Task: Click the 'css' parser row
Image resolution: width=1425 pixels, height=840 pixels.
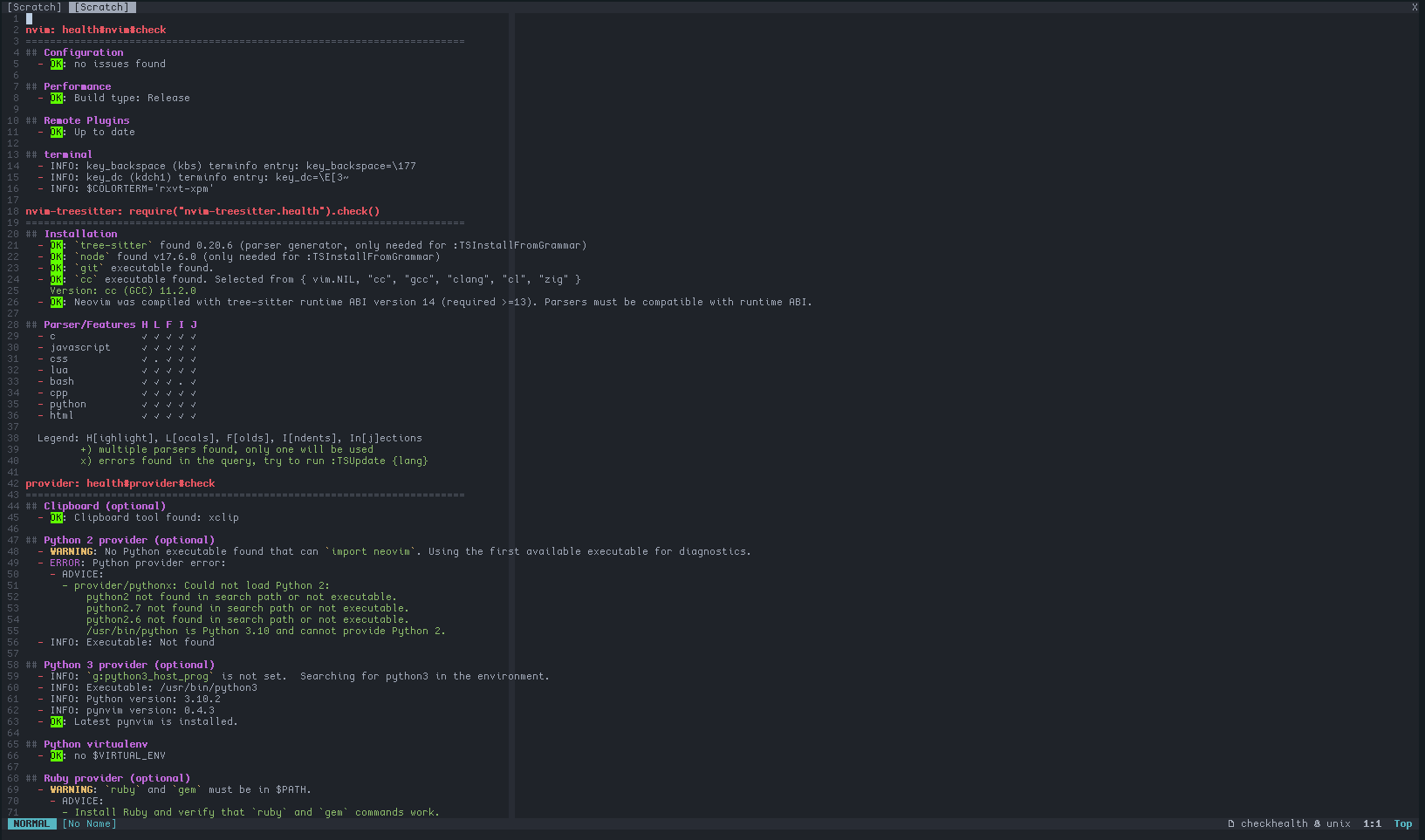Action: coord(117,359)
